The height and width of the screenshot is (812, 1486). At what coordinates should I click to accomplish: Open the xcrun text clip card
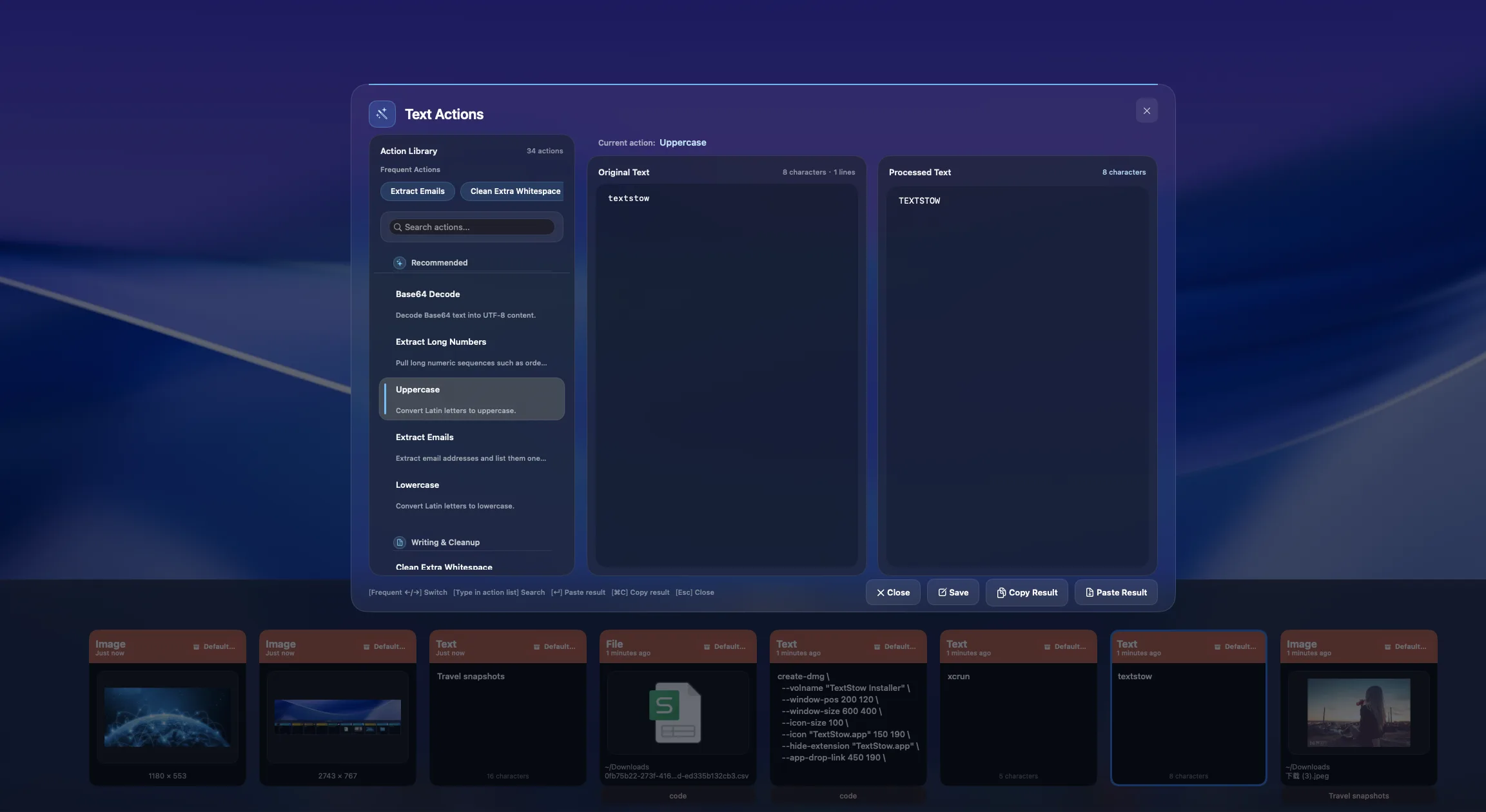pyautogui.click(x=1019, y=708)
